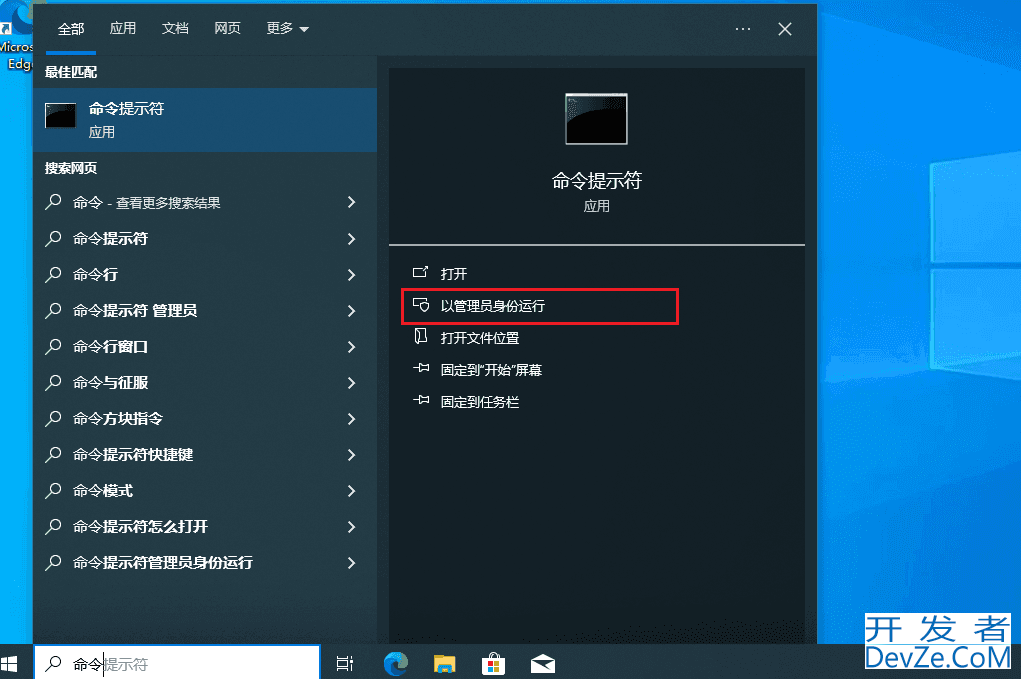
Task: Expand arrow for 命令行窗口
Action: coord(352,347)
